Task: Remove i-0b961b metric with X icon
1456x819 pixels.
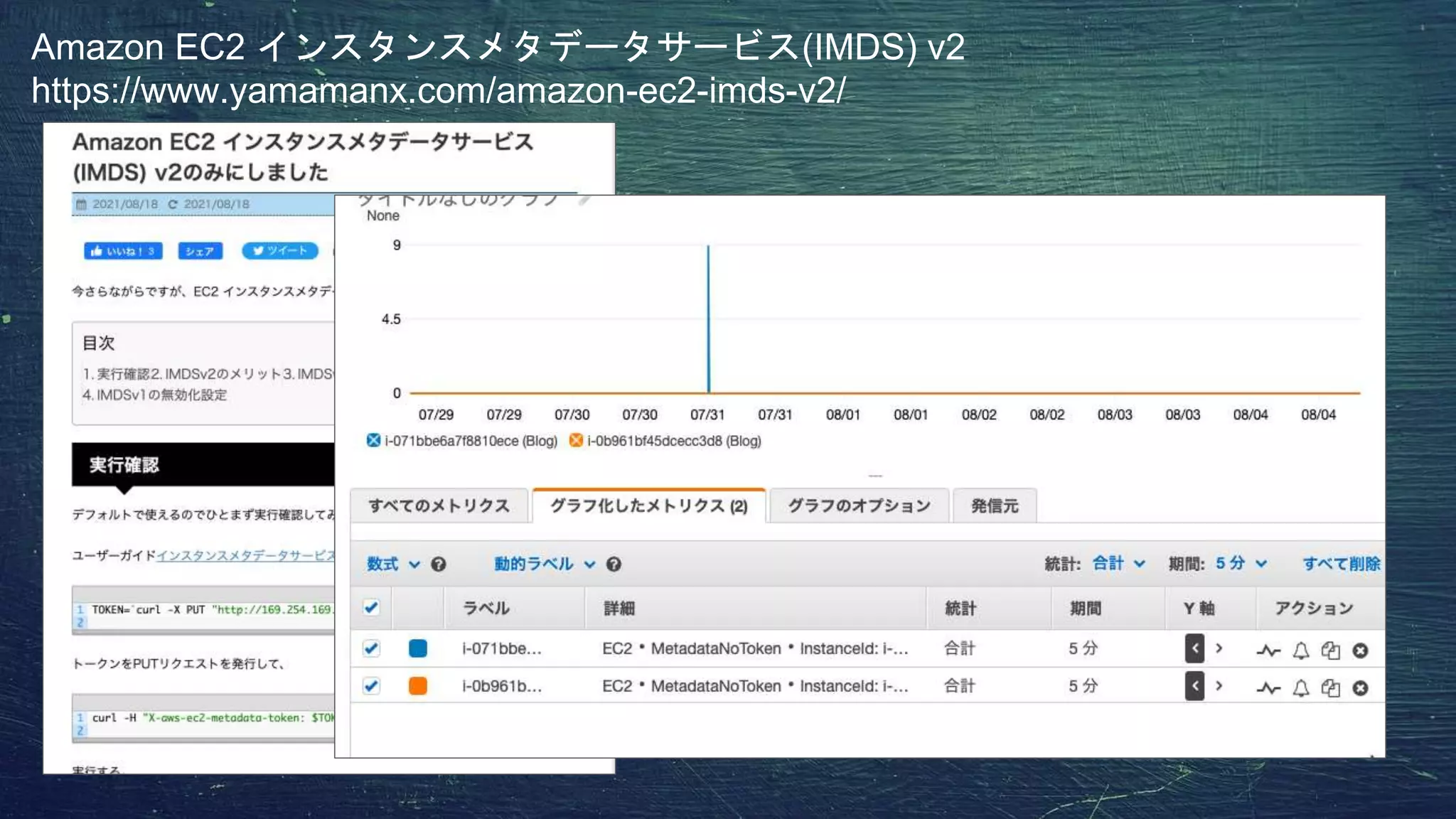Action: [1360, 688]
